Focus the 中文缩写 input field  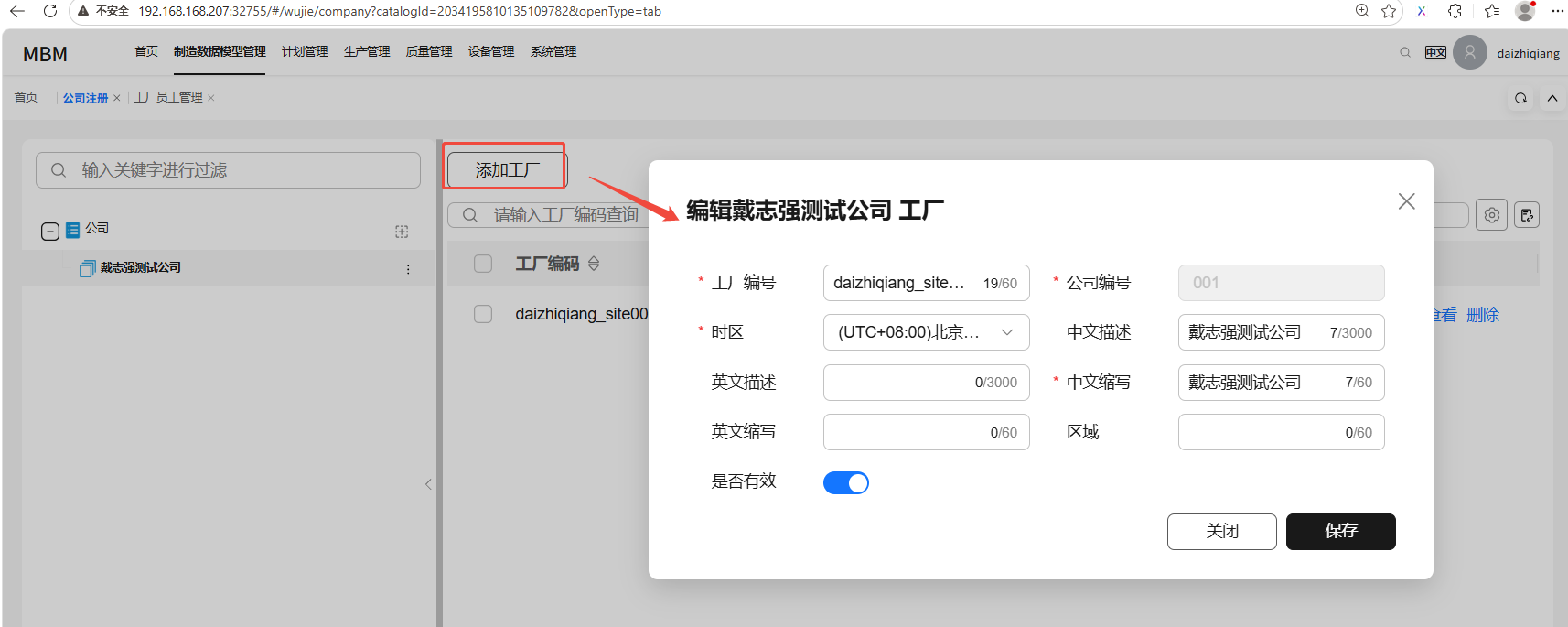click(x=1282, y=383)
